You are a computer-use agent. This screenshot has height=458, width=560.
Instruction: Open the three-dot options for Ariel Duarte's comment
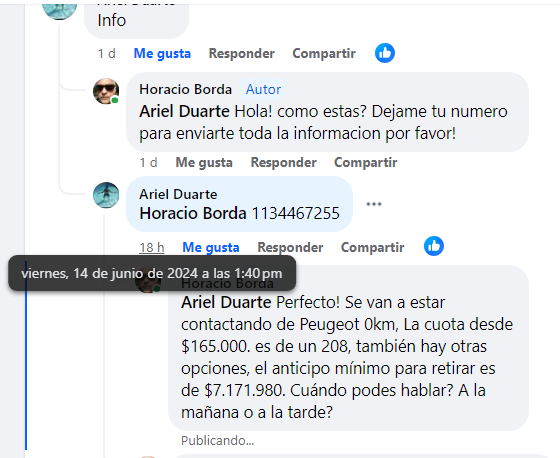coord(374,204)
